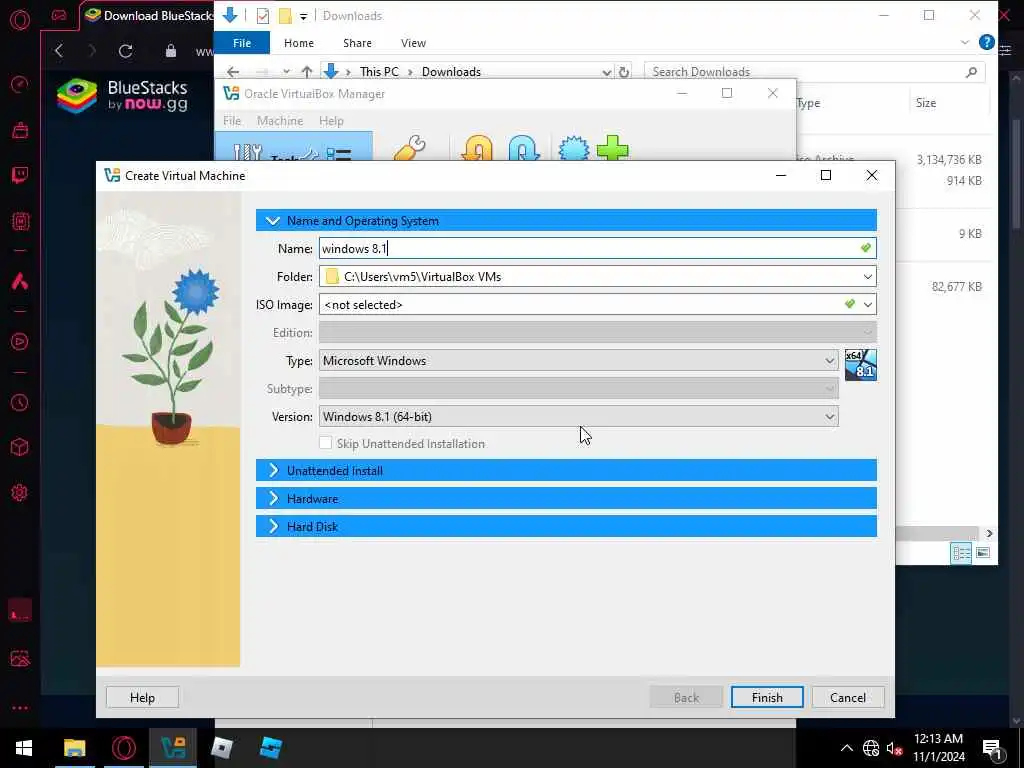Screen dimensions: 1024x768
Task: Open Help menu in VirtualBox Manager
Action: [x=331, y=121]
